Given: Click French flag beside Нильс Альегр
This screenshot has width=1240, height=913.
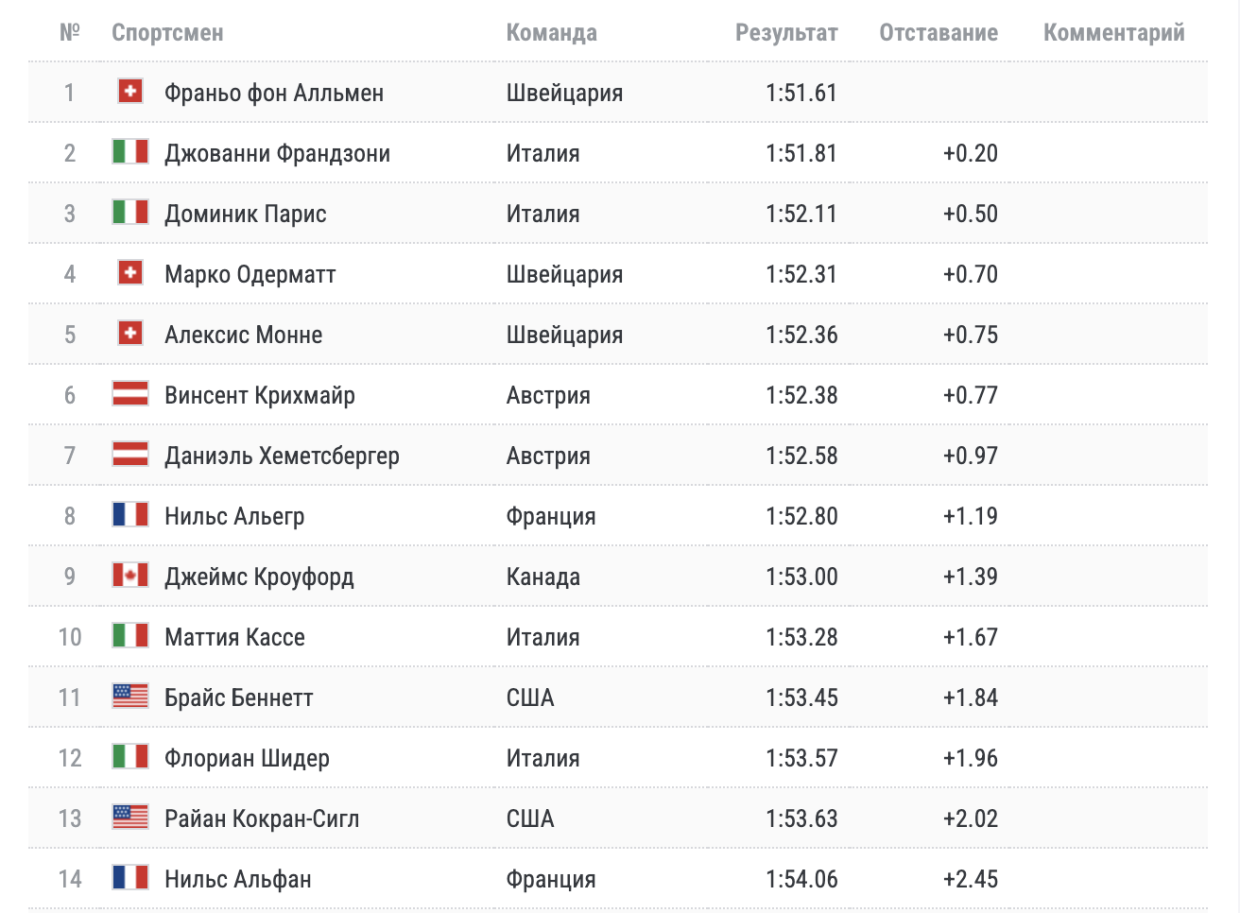Looking at the screenshot, I should [x=130, y=515].
